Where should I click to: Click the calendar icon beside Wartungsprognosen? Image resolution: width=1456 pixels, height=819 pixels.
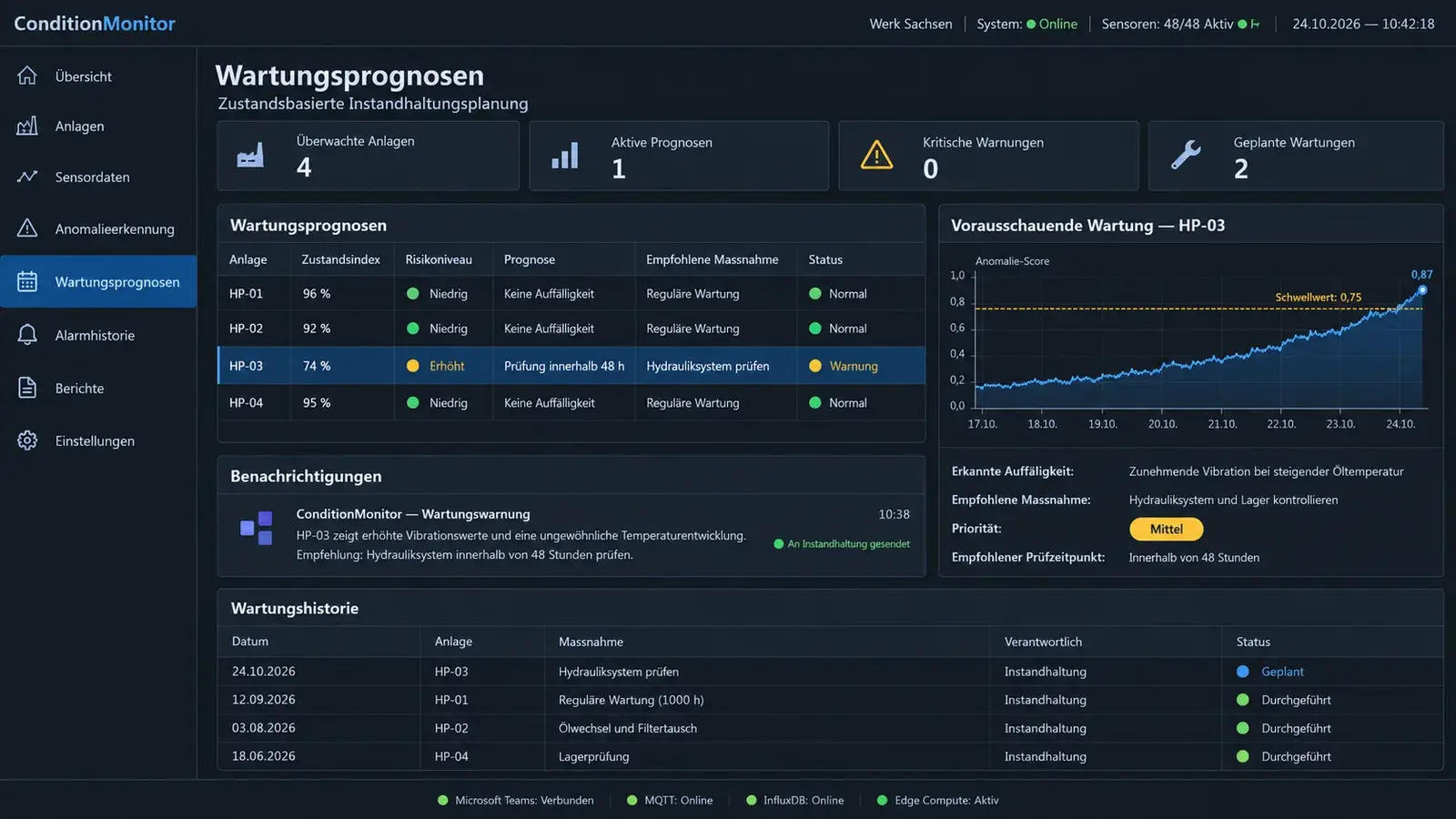coord(27,282)
